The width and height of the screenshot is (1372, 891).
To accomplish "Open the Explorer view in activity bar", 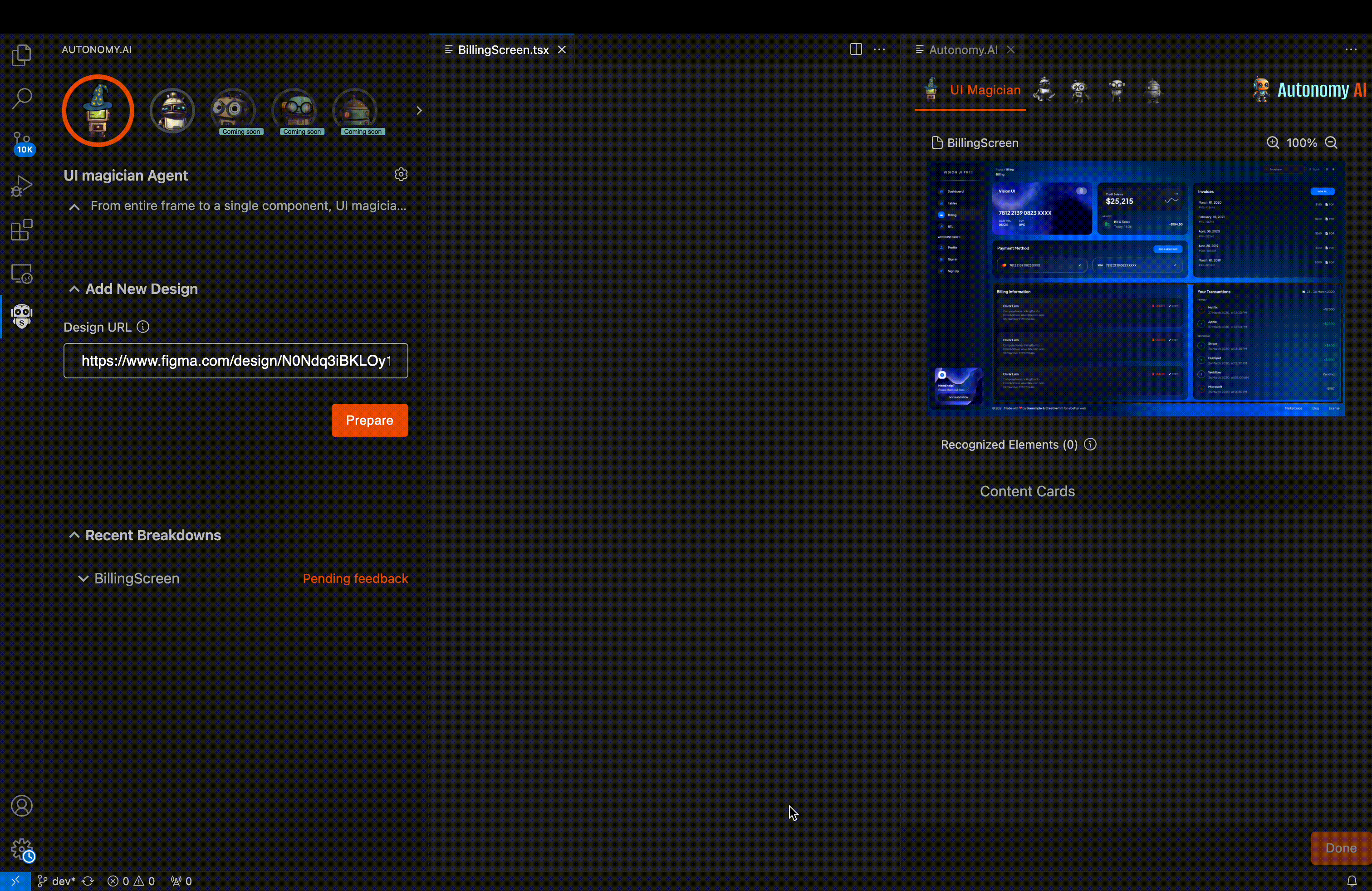I will (21, 55).
